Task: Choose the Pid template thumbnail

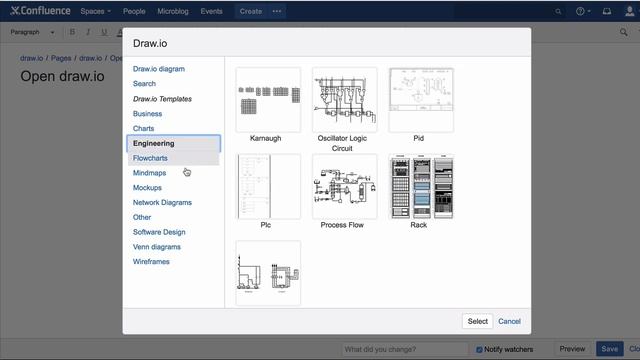Action: (x=421, y=100)
